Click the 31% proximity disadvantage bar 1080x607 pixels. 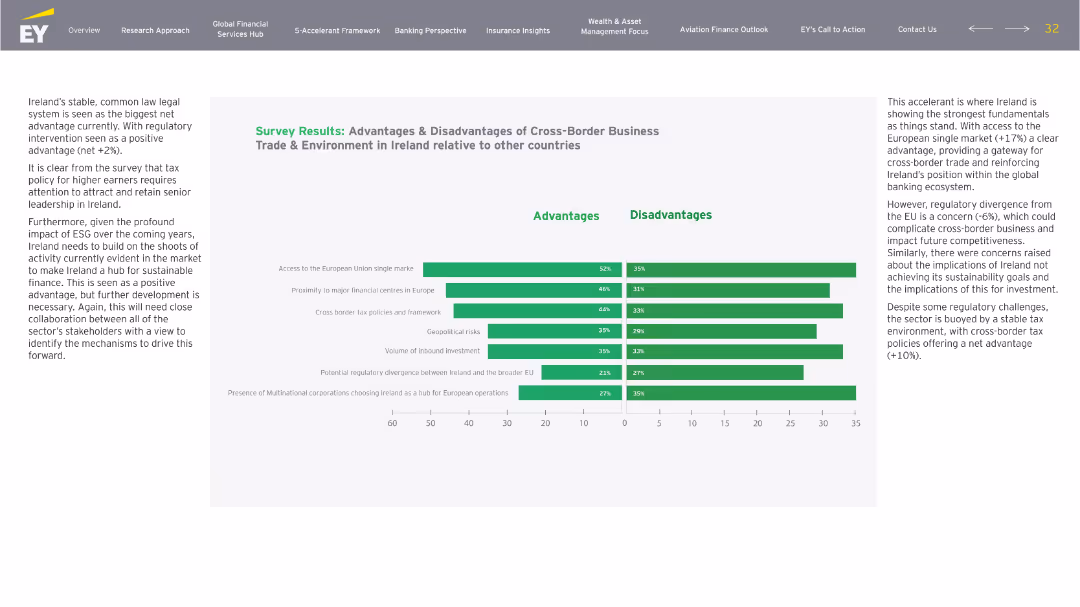coord(728,290)
